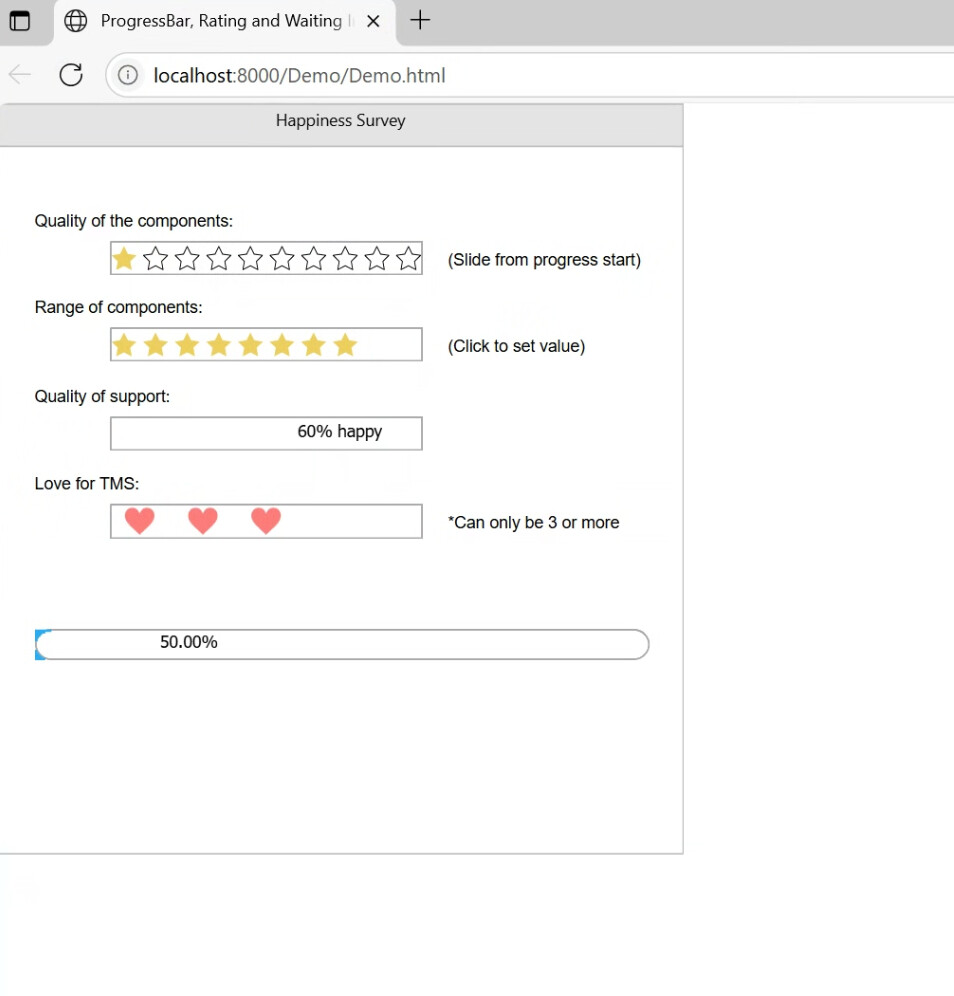Viewport: 954px width, 996px height.
Task: Click the browser back arrow
Action: coord(20,75)
